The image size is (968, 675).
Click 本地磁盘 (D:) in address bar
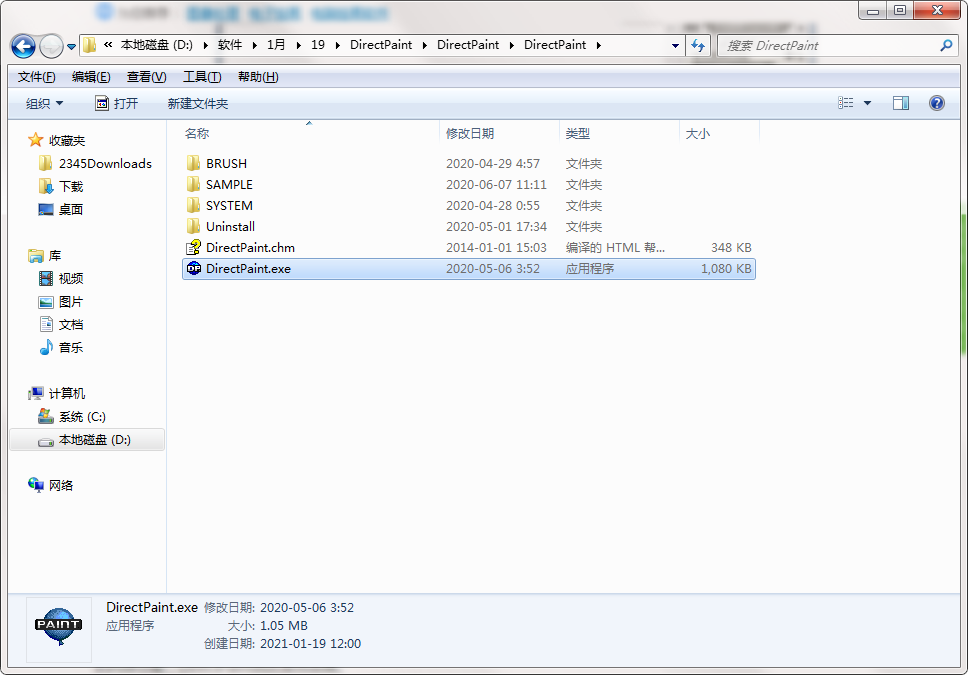click(x=157, y=45)
